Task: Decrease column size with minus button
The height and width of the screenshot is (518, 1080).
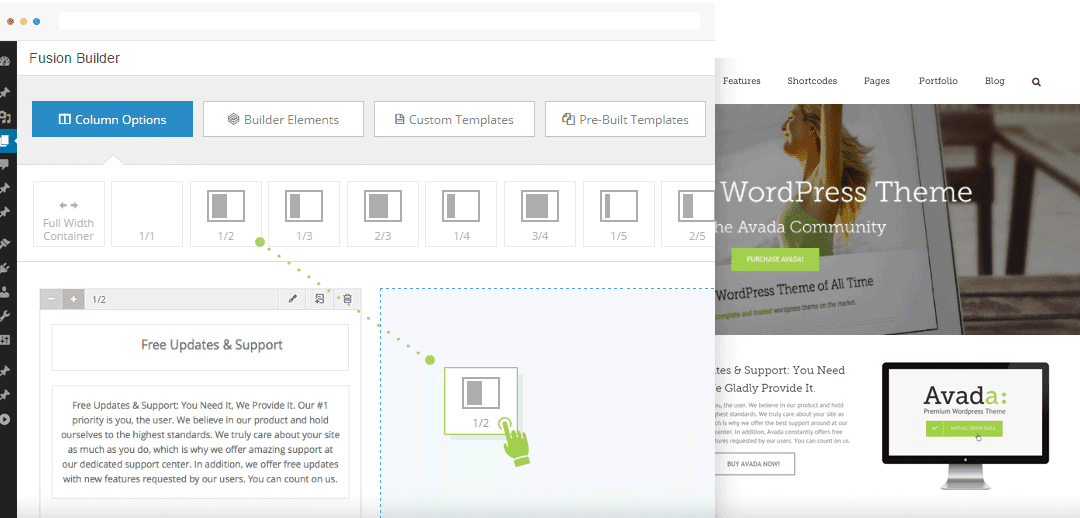Action: [x=51, y=299]
